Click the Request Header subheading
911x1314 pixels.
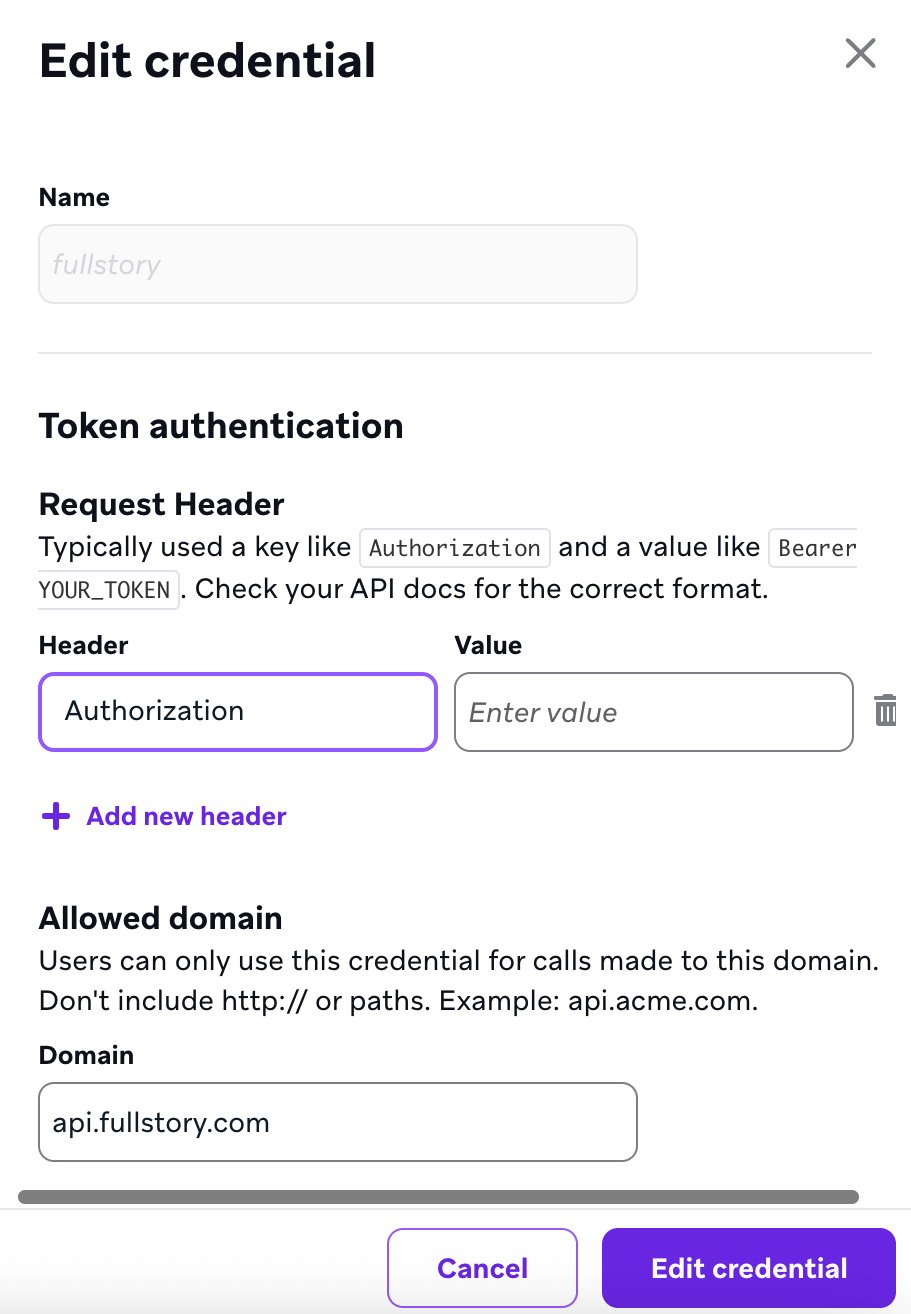coord(161,504)
